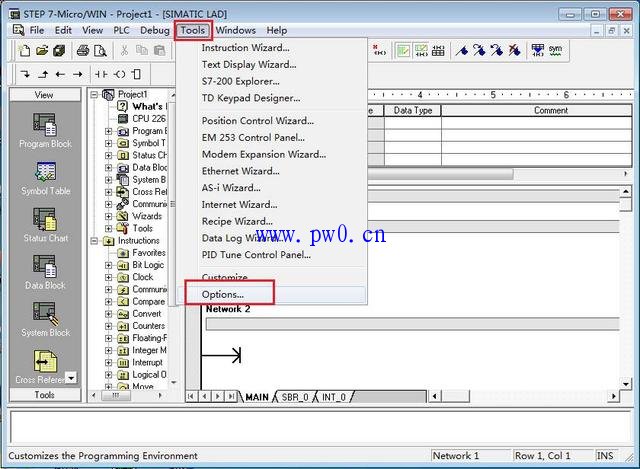Insert a contact with the ladder toolbar icon
The width and height of the screenshot is (640, 469).
click(101, 74)
